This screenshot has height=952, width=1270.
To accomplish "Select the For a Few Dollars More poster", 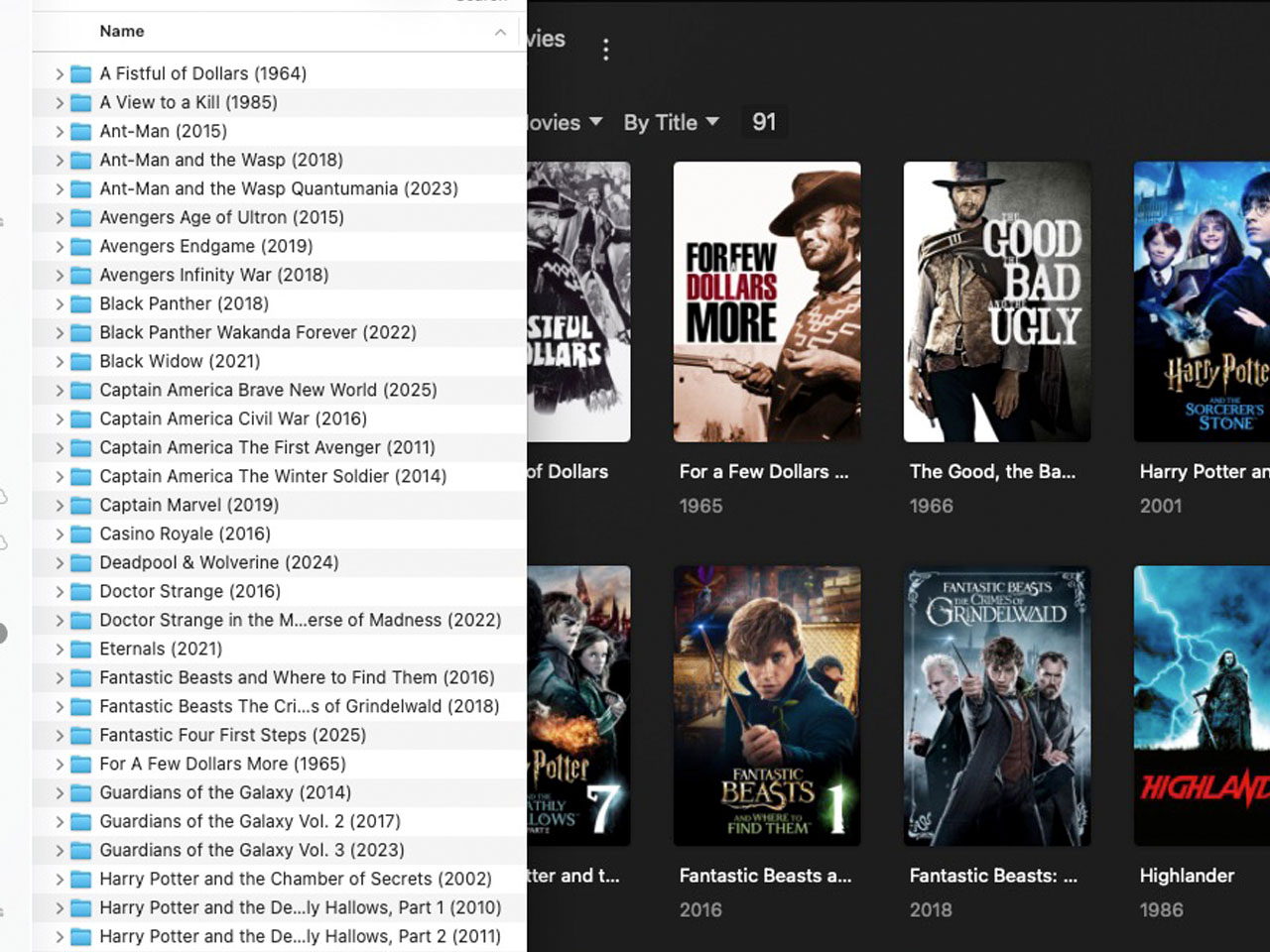I will (x=767, y=301).
